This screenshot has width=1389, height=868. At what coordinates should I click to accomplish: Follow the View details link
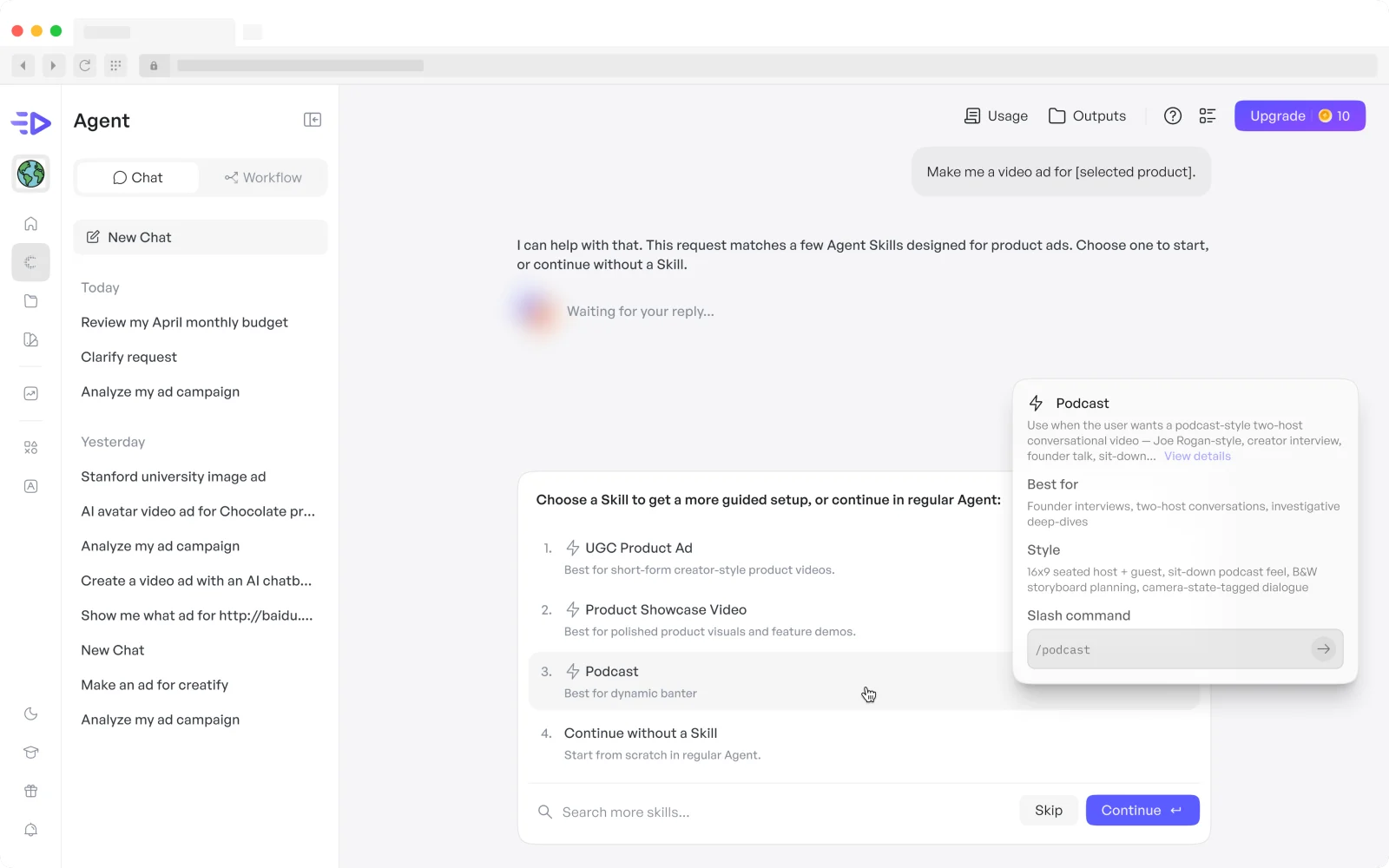[1197, 456]
